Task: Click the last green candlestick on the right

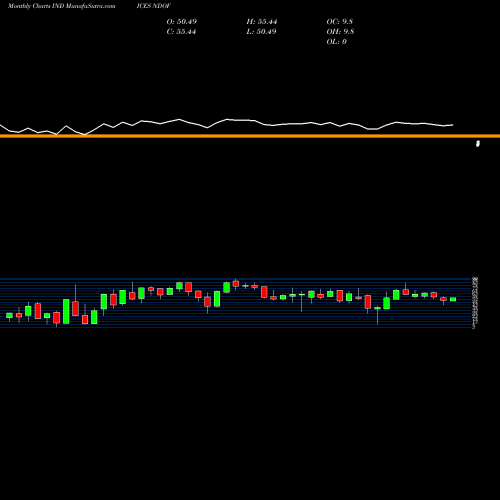Action: tap(453, 299)
